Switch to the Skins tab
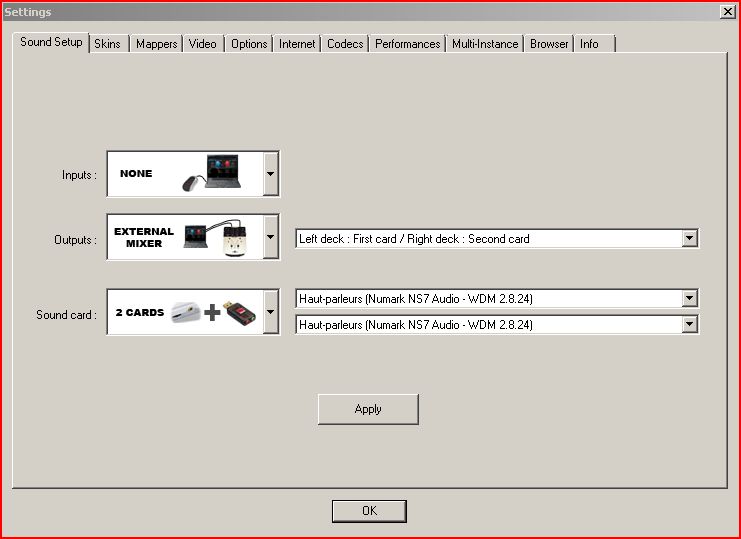741x539 pixels. [x=107, y=44]
